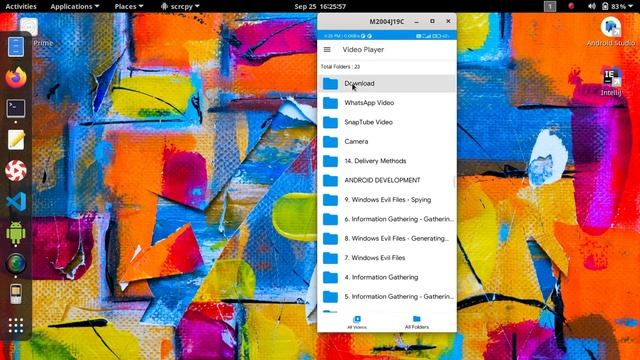Click folder icon beside 6. Information Gathering
The height and width of the screenshot is (360, 640).
[330, 219]
